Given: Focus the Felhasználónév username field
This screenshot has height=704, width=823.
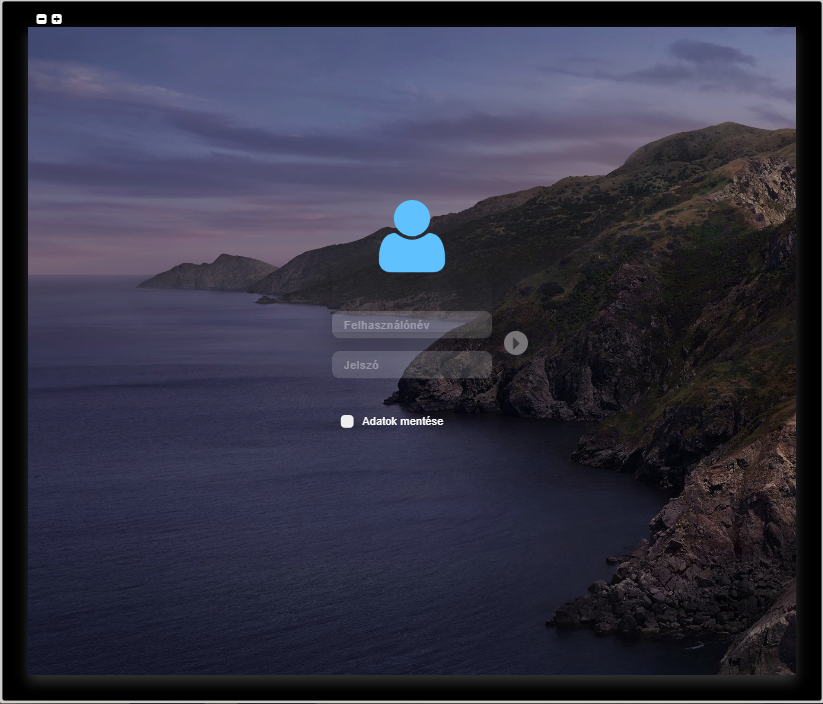Looking at the screenshot, I should click(x=412, y=325).
